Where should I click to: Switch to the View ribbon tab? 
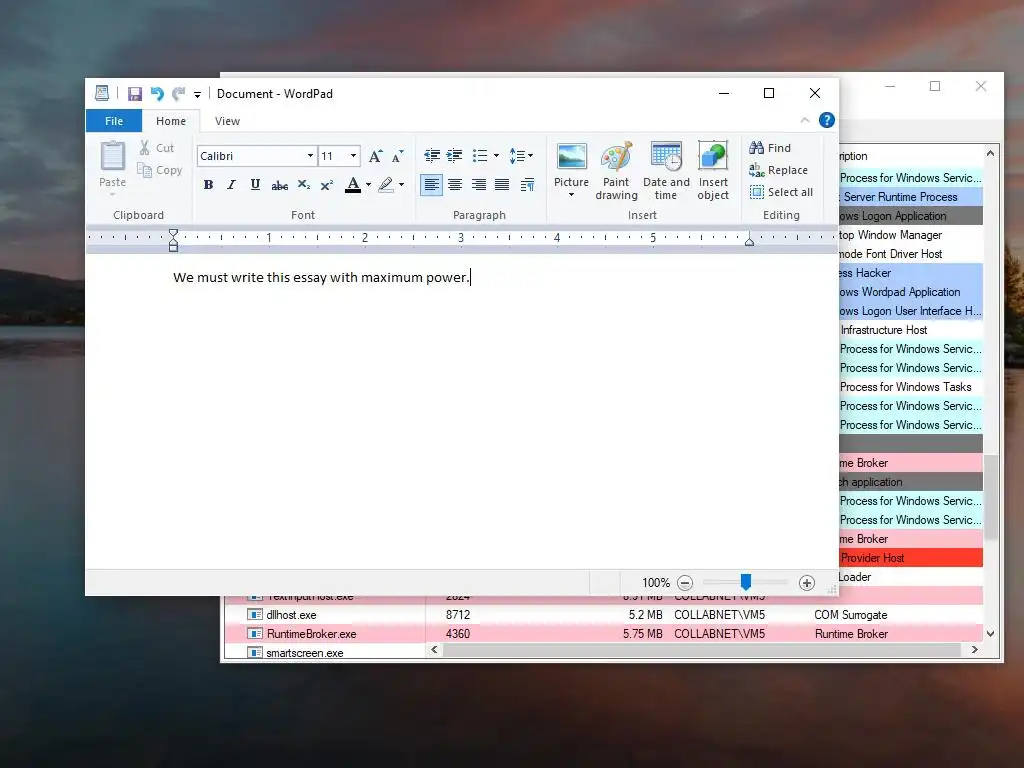(x=227, y=121)
